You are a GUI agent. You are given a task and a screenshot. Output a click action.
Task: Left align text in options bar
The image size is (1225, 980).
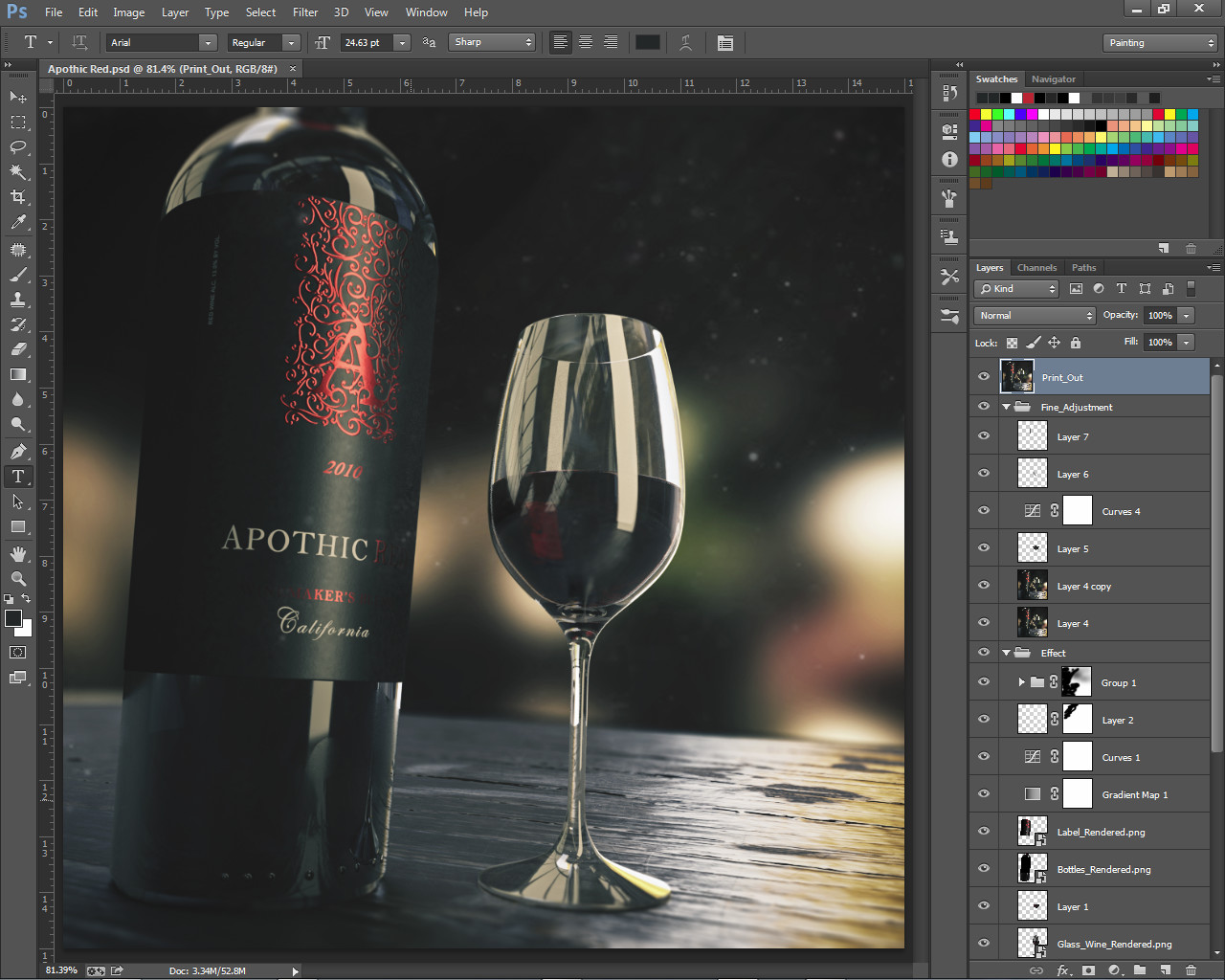coord(561,42)
